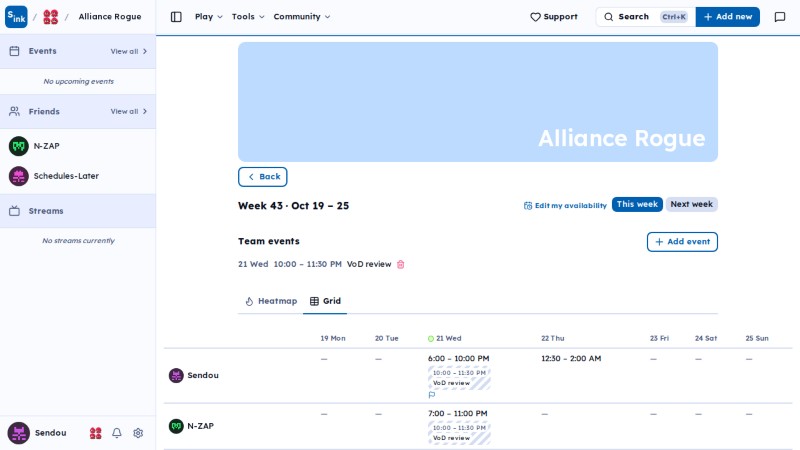Go Back to team page
The image size is (800, 450).
point(263,177)
